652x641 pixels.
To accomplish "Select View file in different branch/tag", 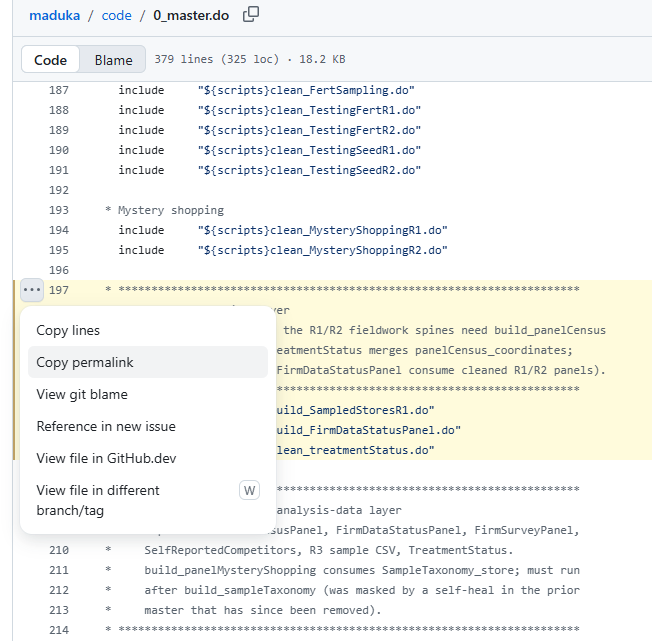I will (x=148, y=500).
